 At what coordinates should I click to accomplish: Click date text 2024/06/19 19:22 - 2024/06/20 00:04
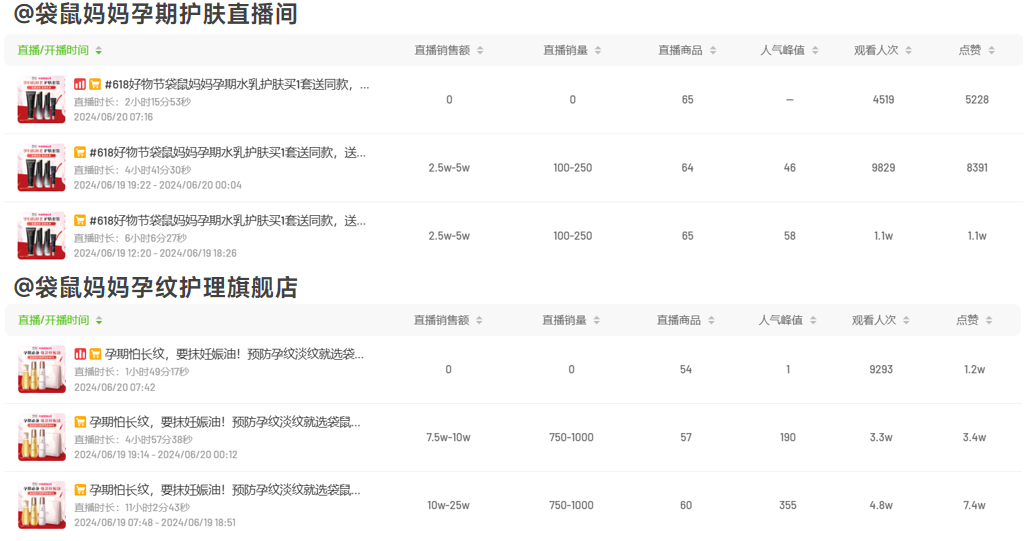(158, 186)
